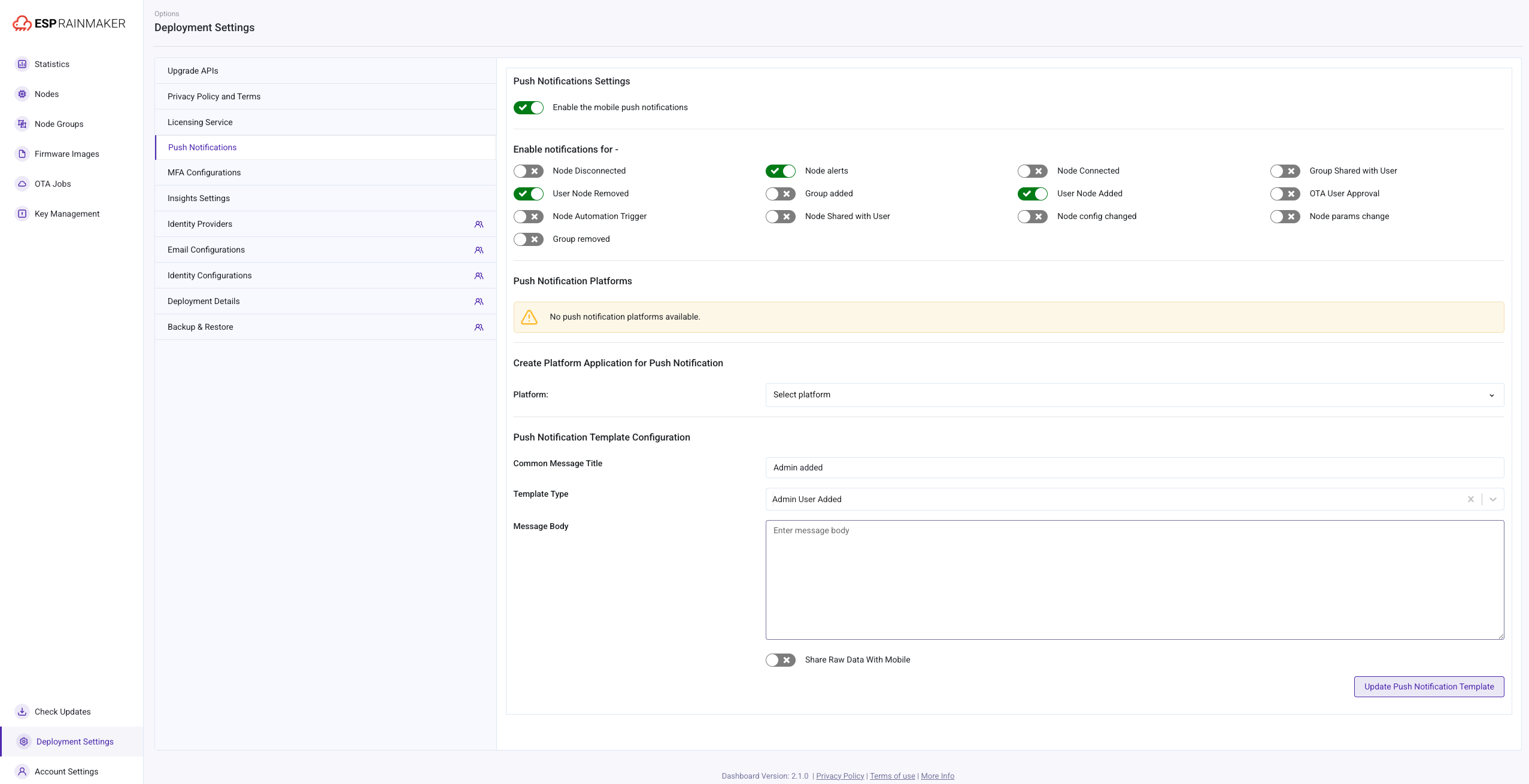Click the ESP RainMaker logo

[x=69, y=23]
